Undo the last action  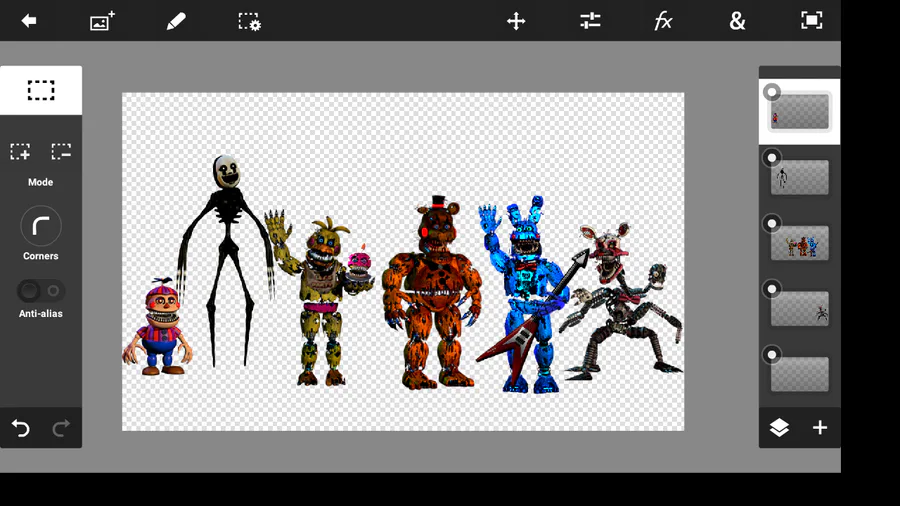(x=21, y=428)
